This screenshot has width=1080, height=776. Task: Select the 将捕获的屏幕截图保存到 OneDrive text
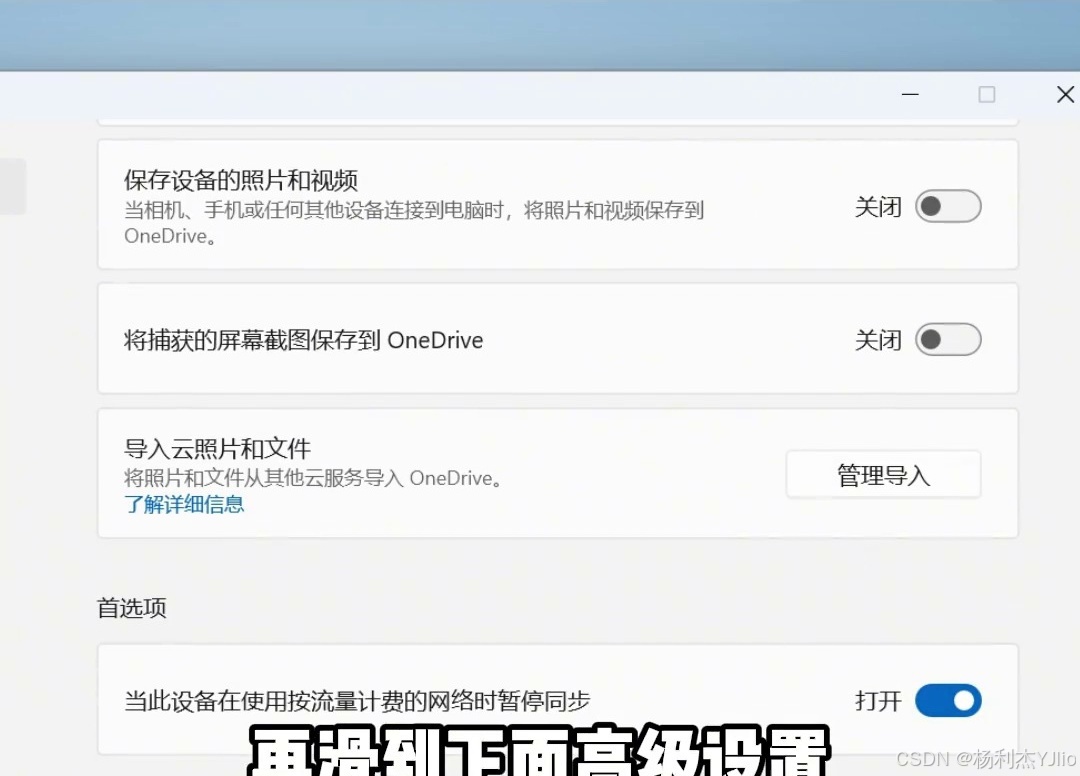(x=303, y=340)
